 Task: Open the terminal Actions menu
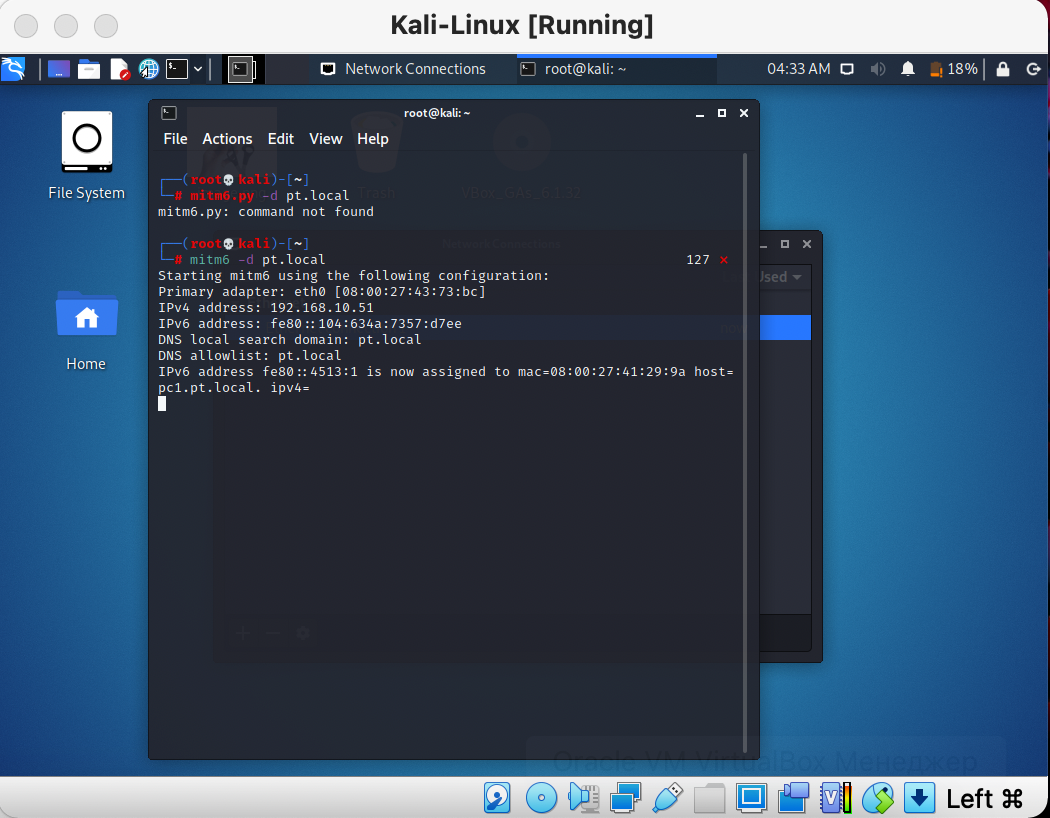pos(227,139)
